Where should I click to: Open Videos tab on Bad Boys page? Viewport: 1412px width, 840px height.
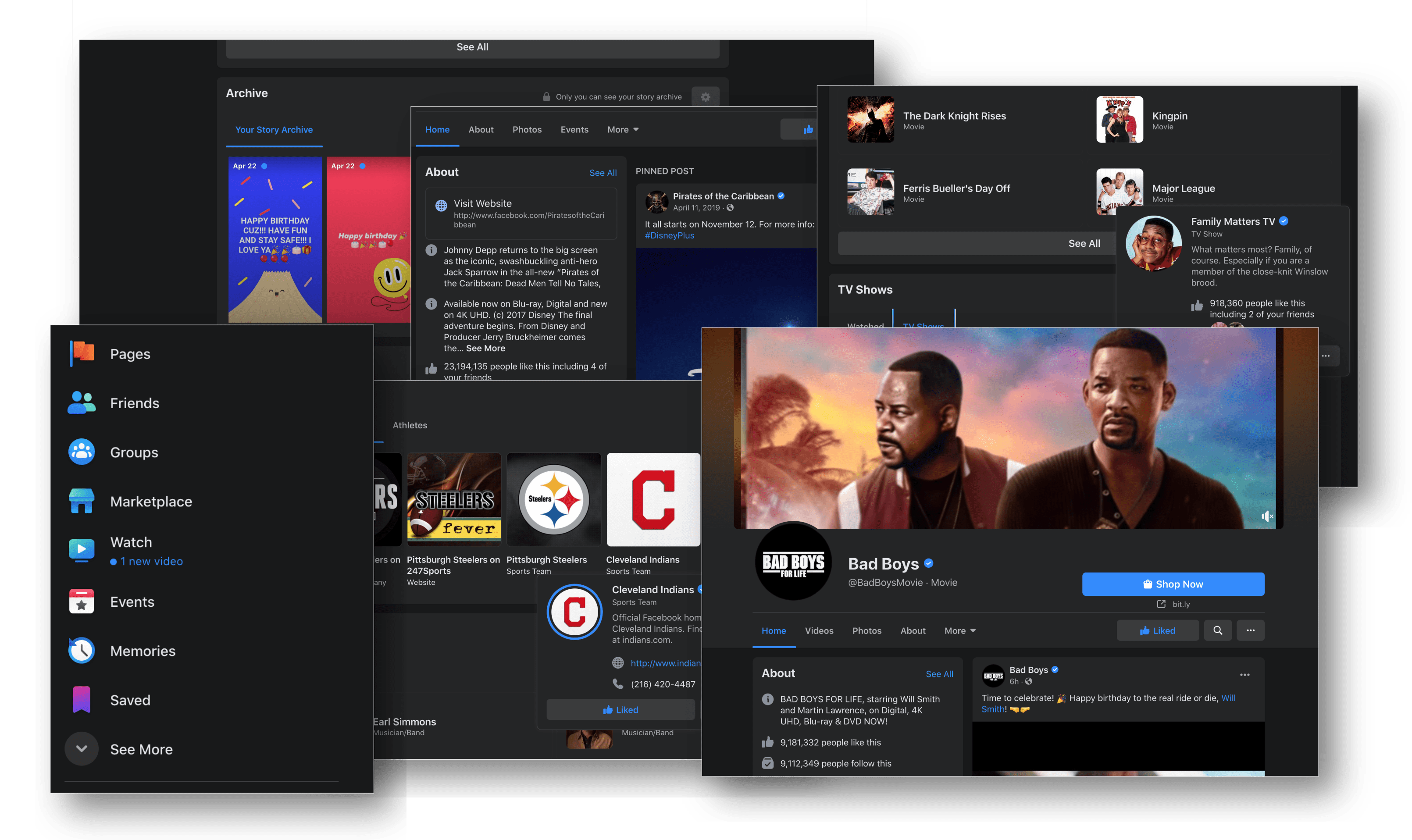coord(819,631)
